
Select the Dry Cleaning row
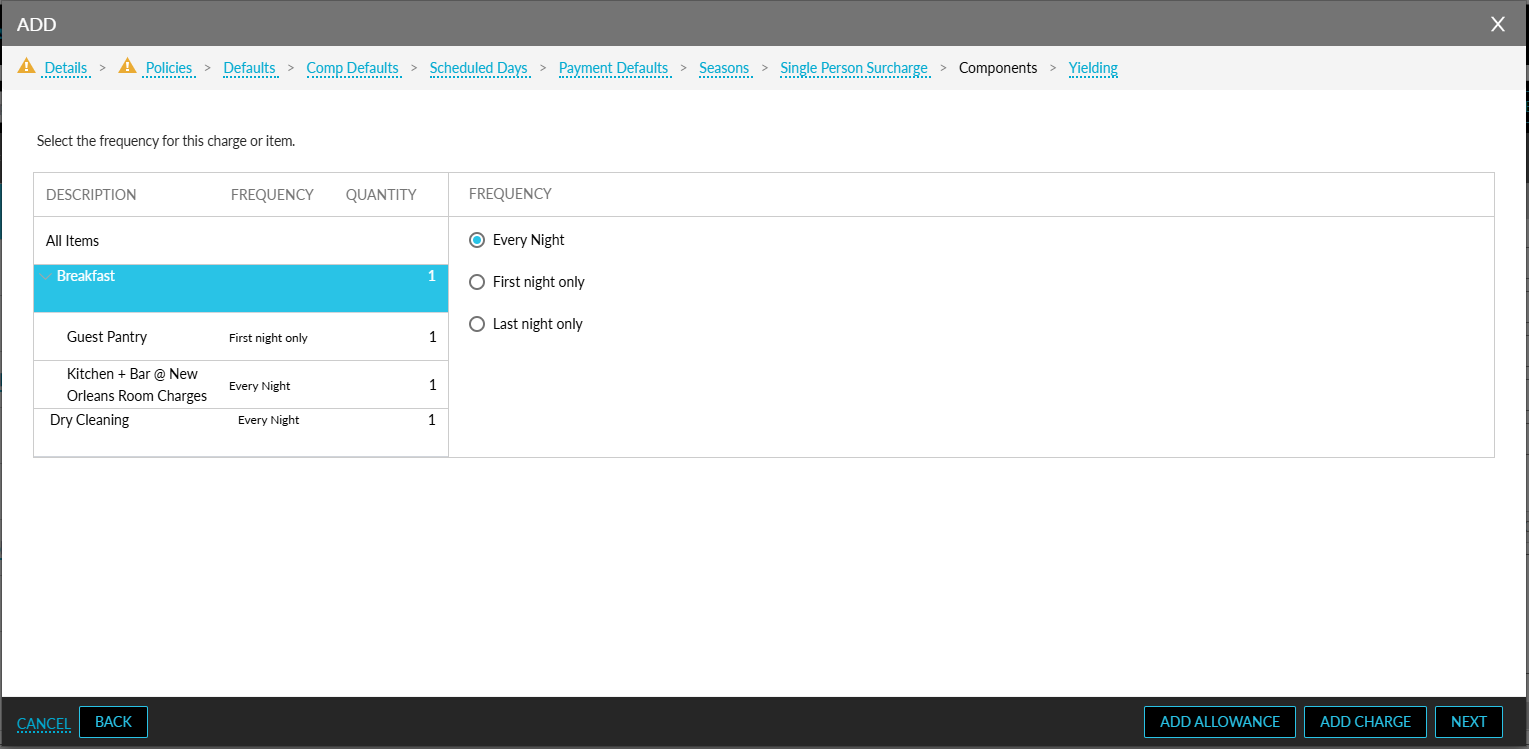[90, 420]
